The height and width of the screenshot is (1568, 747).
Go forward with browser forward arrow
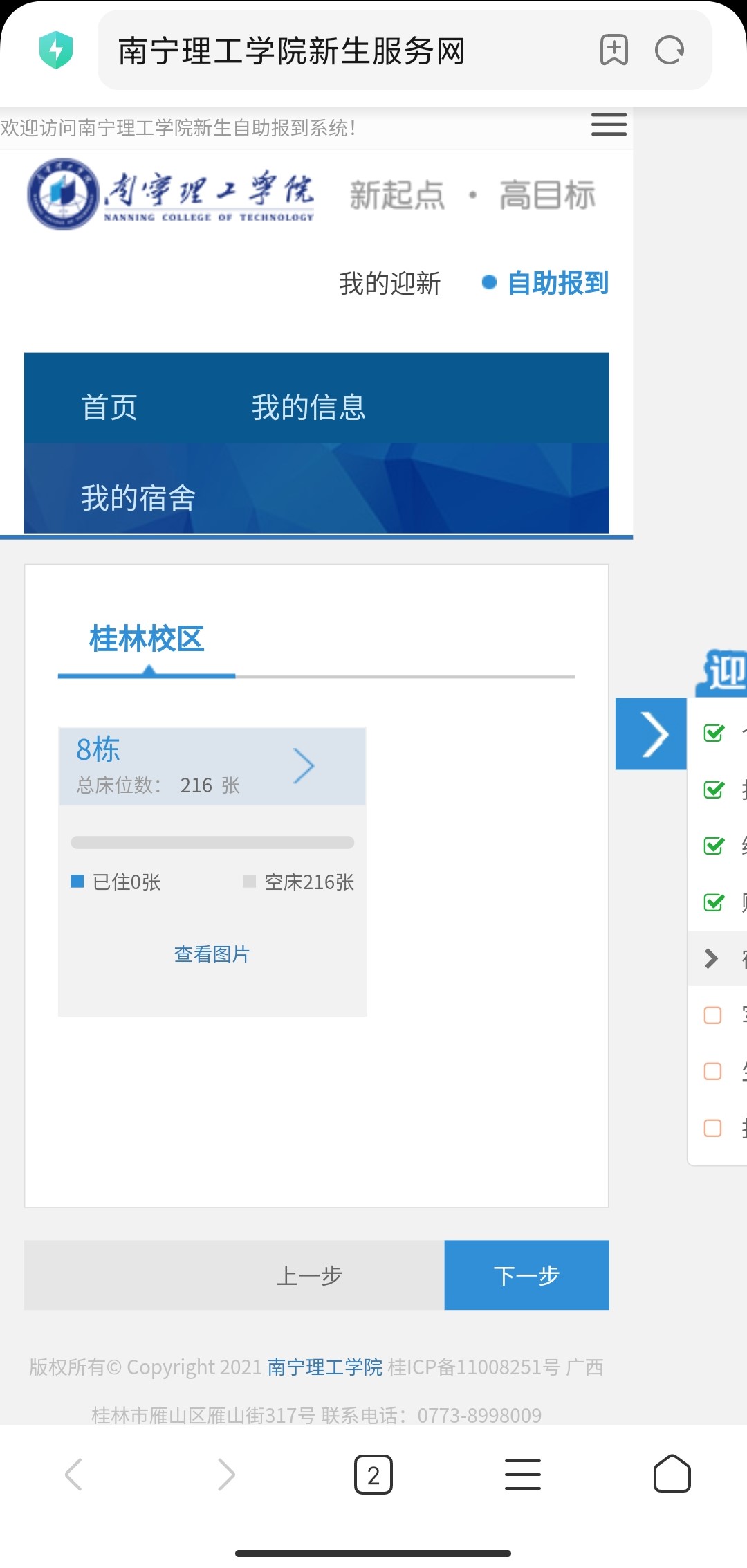click(x=226, y=1474)
